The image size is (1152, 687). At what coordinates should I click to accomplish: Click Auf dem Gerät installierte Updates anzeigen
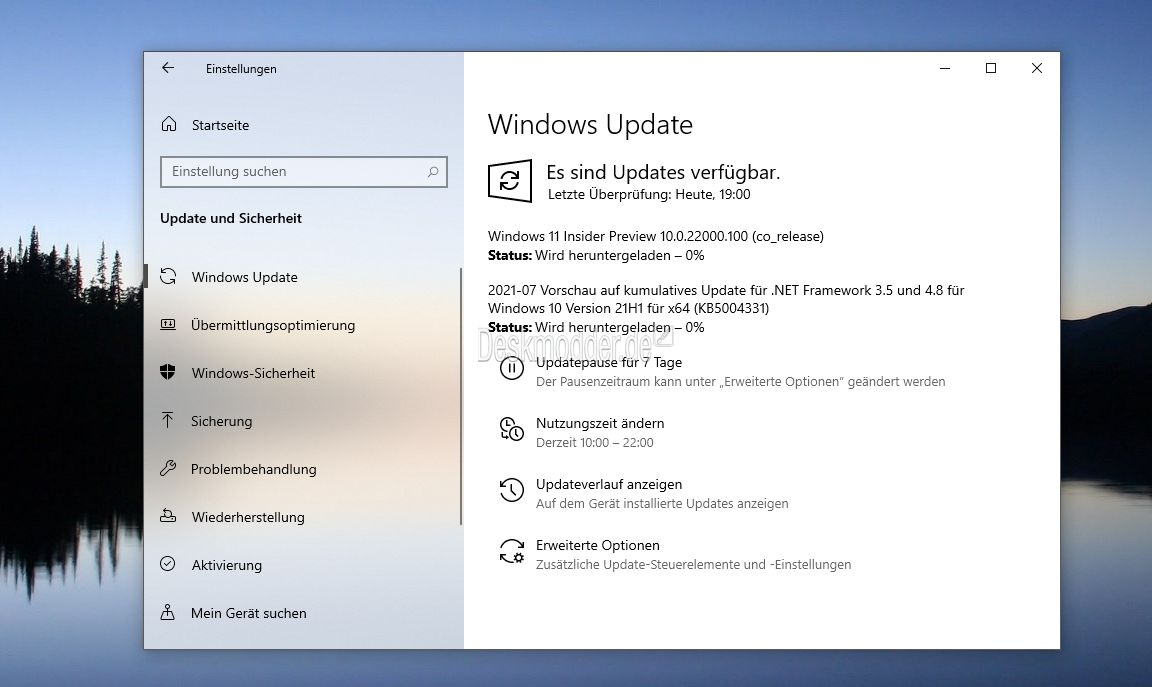coord(662,503)
